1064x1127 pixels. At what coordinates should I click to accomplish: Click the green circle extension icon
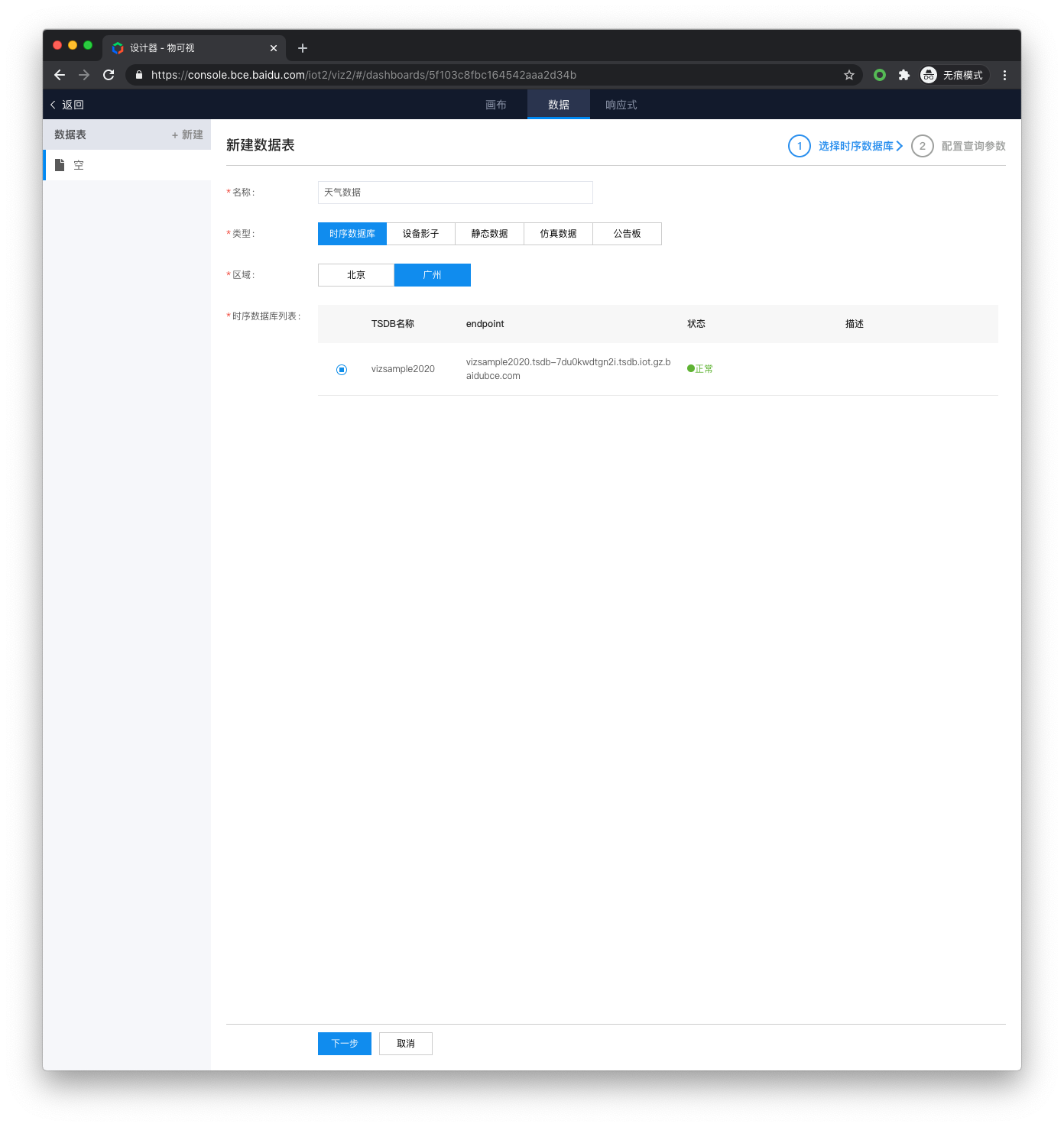[880, 75]
